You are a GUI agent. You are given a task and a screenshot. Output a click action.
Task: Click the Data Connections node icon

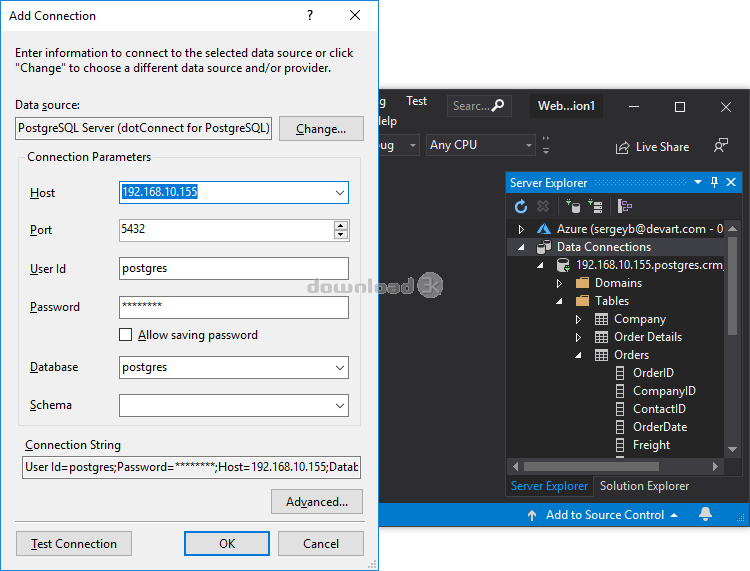click(543, 247)
